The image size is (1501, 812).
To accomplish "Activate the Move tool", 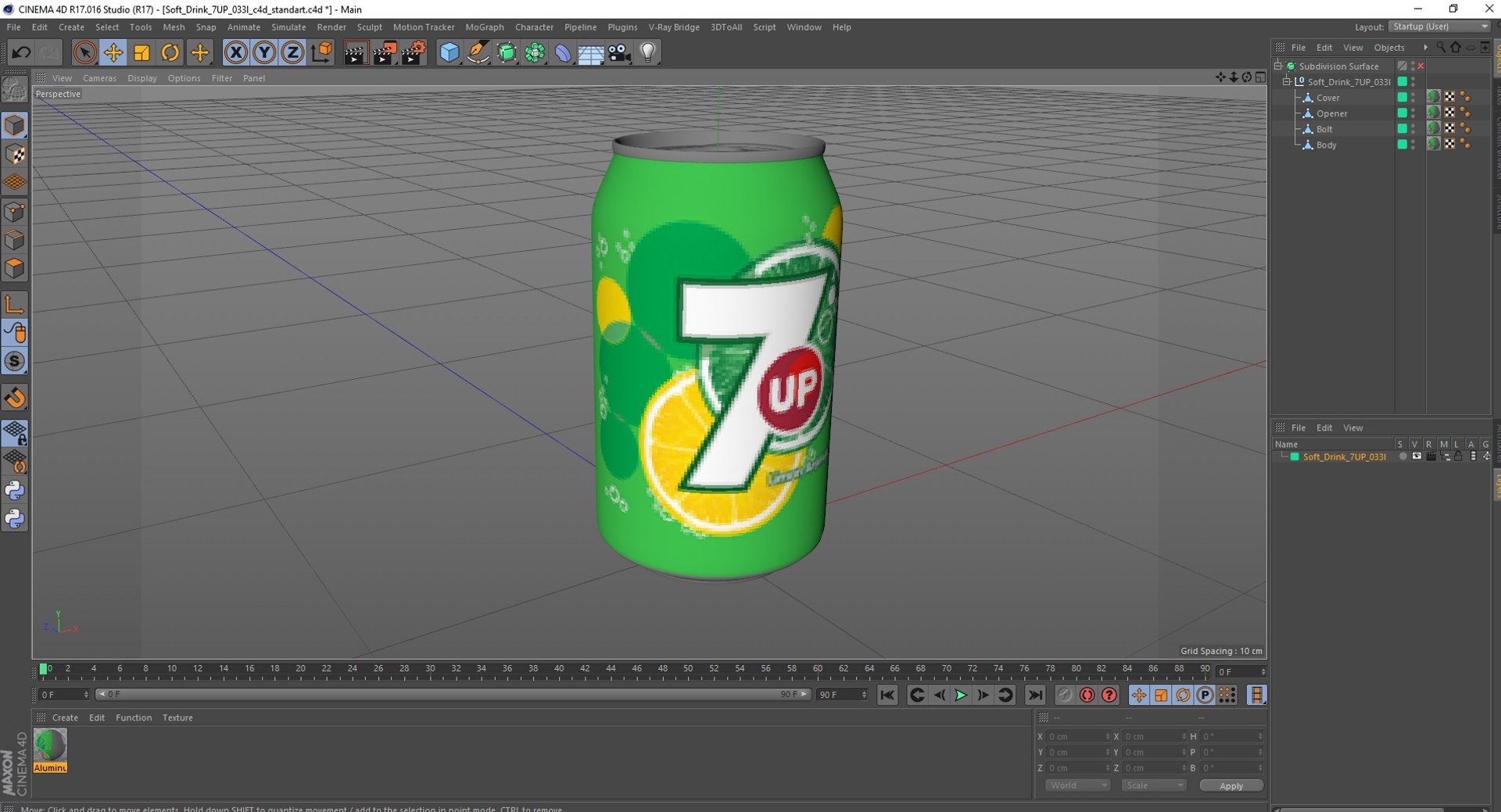I will [x=113, y=52].
